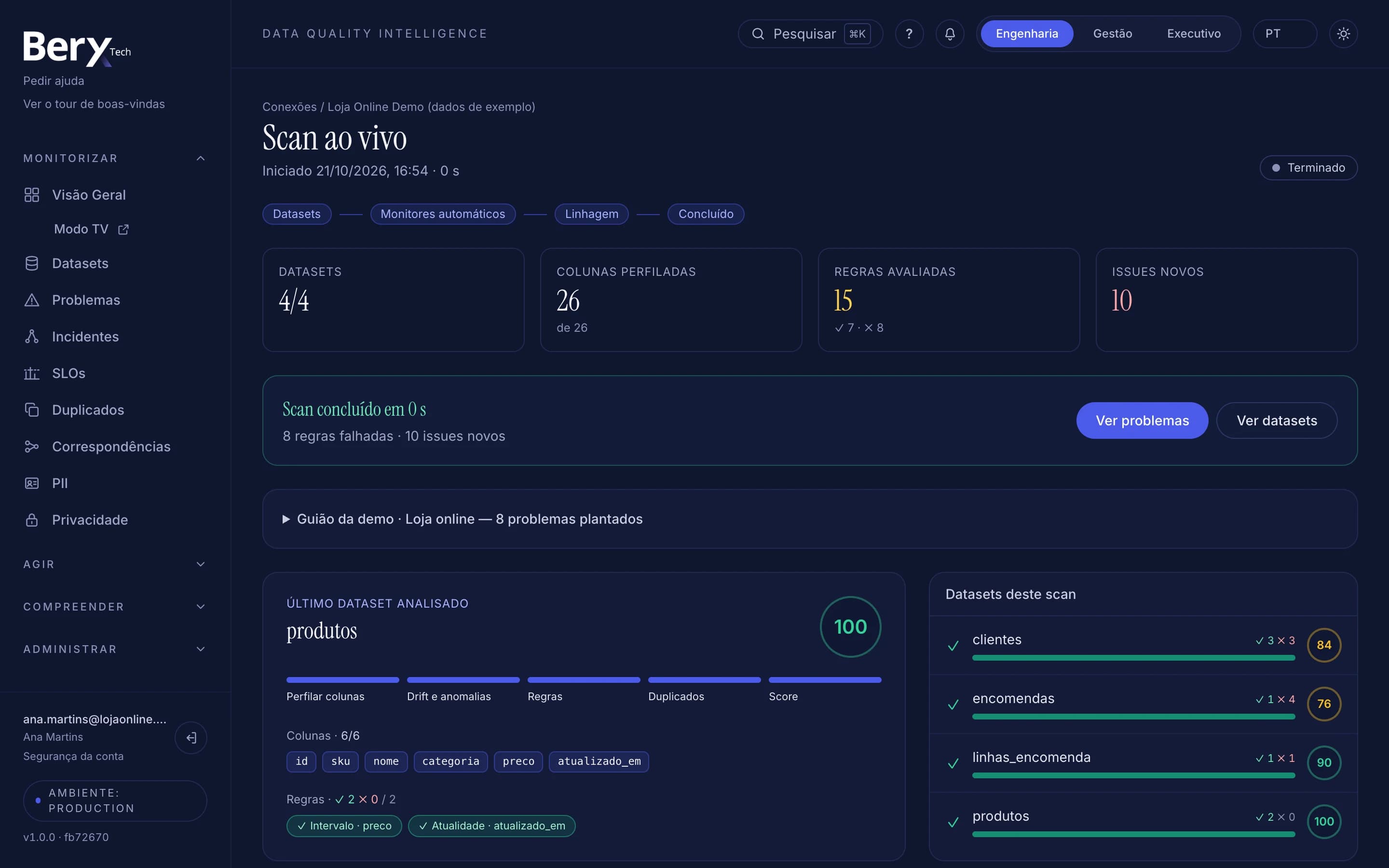Open help with the question mark icon
The image size is (1389, 868).
click(x=909, y=34)
